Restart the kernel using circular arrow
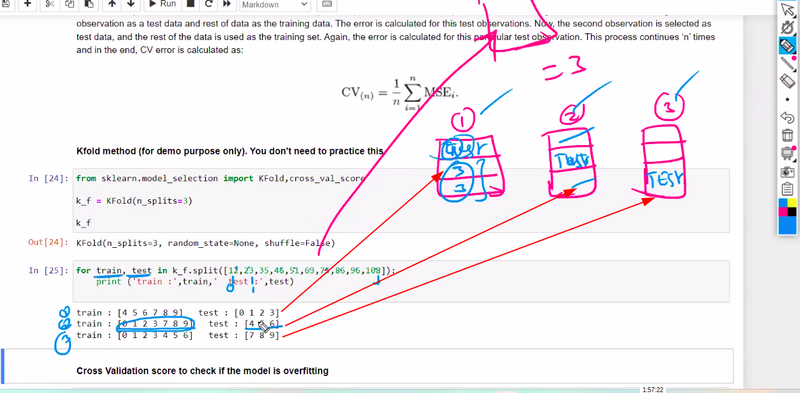The width and height of the screenshot is (800, 393). [x=208, y=4]
